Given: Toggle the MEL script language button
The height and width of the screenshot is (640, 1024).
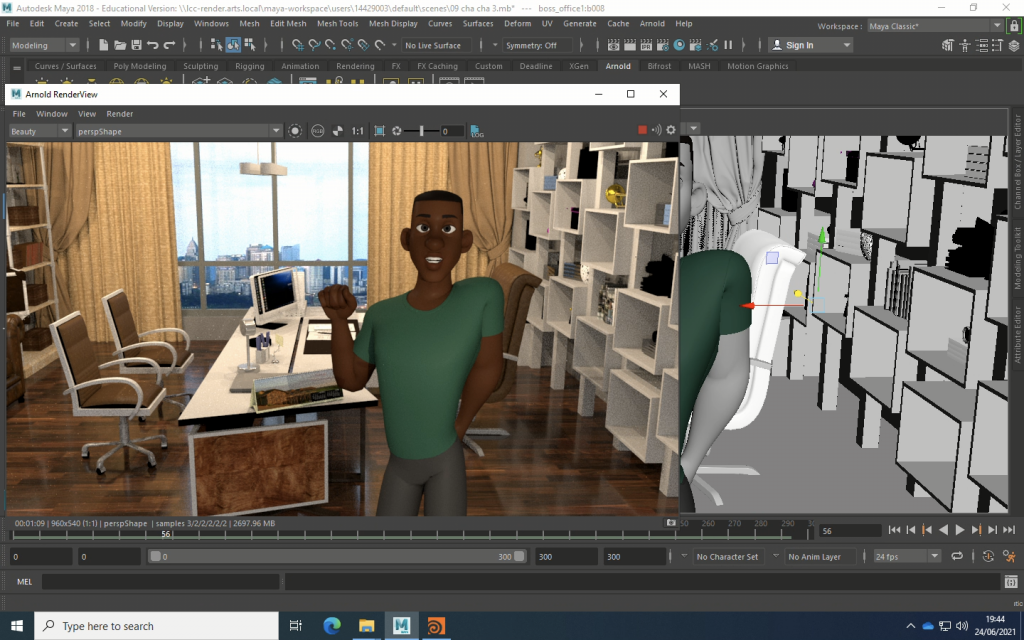Looking at the screenshot, I should tap(25, 581).
